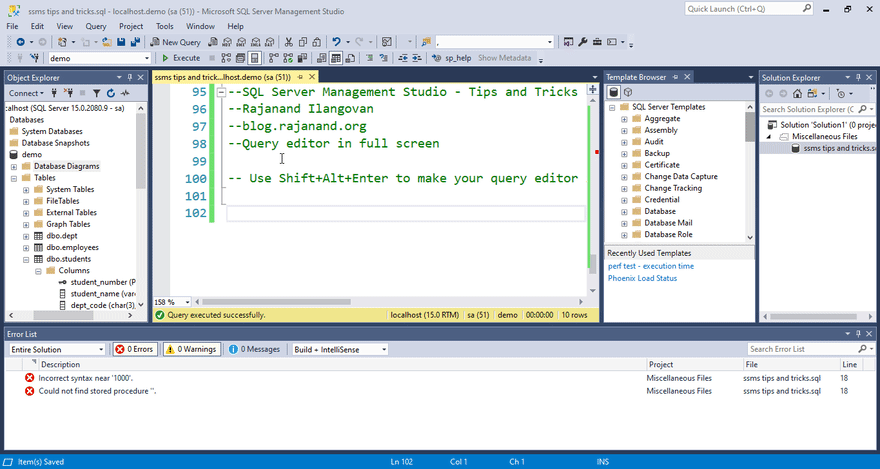Click Disconnect icon in Object Explorer
Viewport: 880px width, 469px height.
pos(68,93)
